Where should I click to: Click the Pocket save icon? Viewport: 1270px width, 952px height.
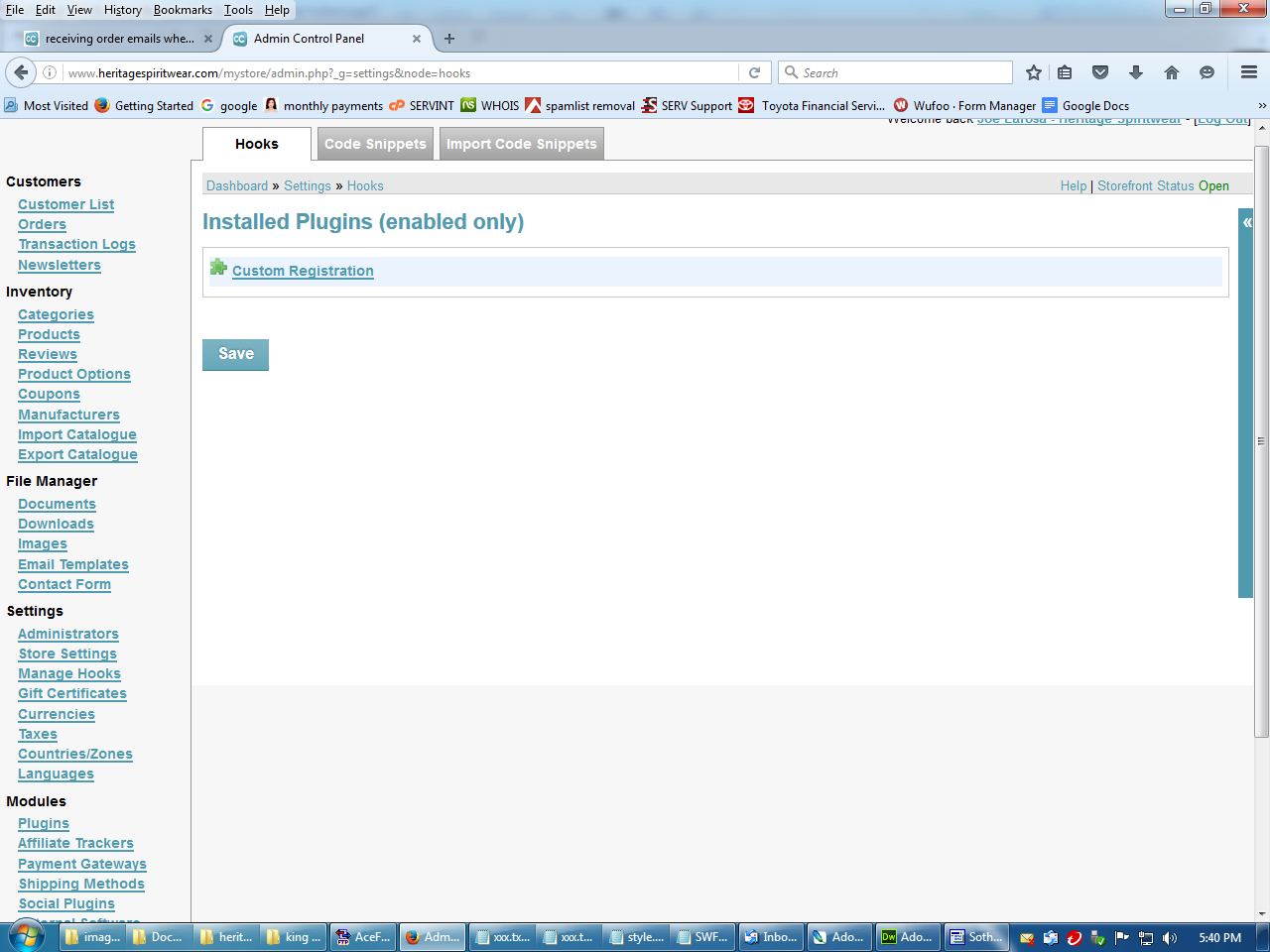tap(1100, 72)
